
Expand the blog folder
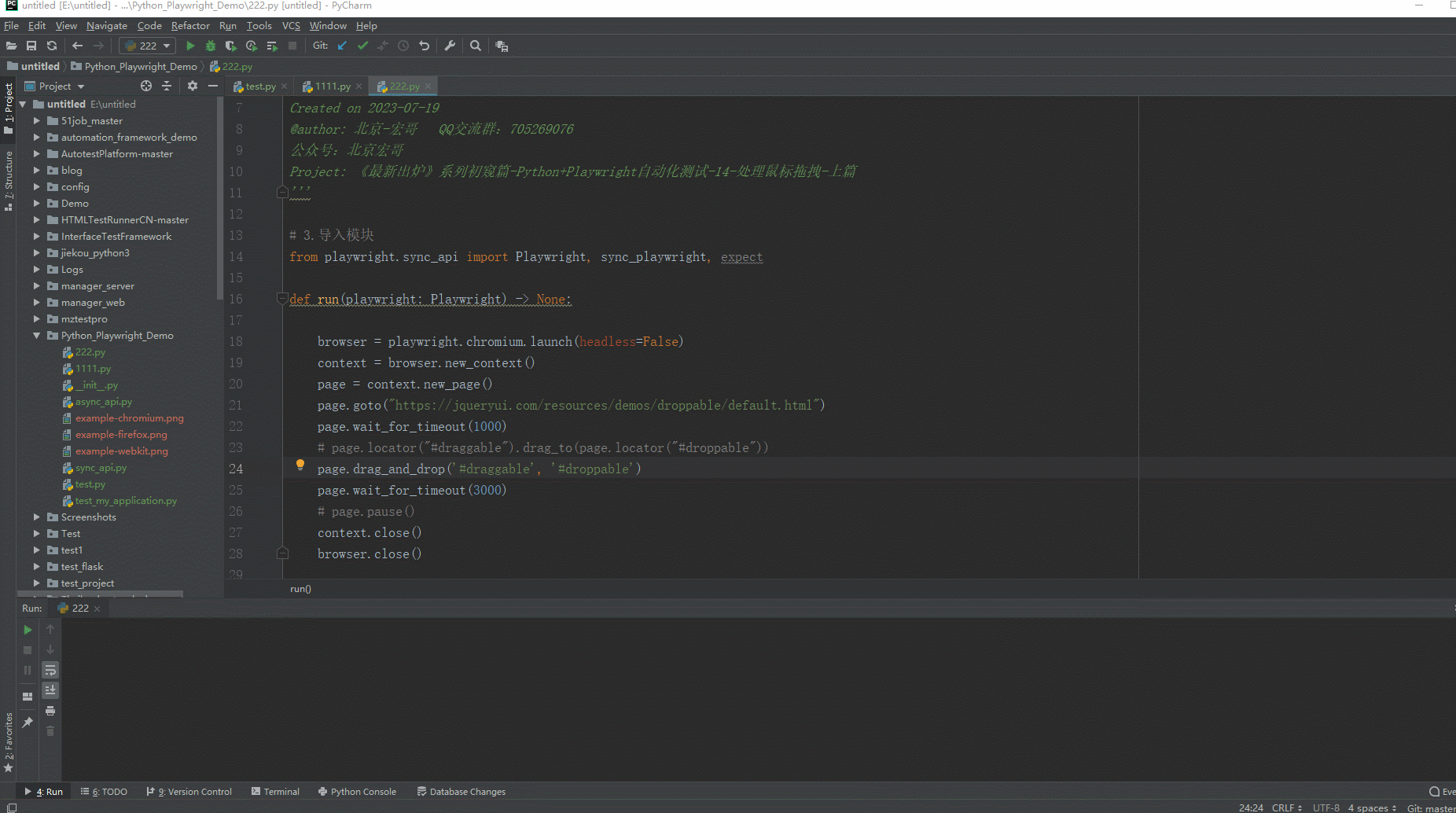(x=36, y=171)
